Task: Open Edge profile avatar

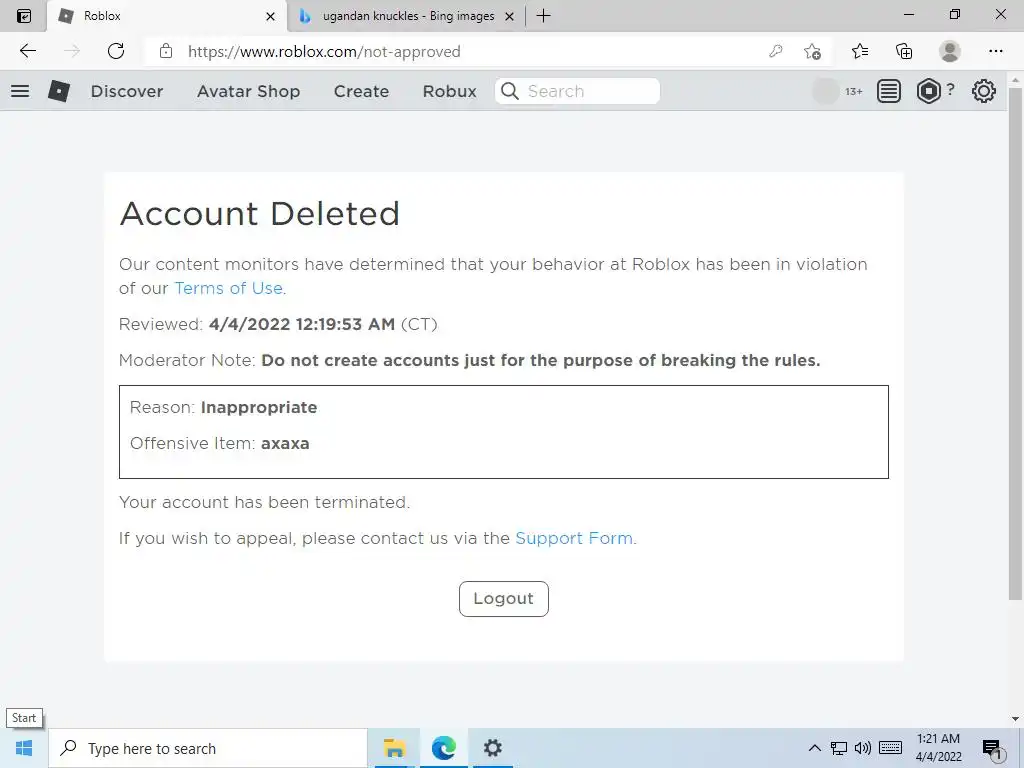Action: point(950,51)
